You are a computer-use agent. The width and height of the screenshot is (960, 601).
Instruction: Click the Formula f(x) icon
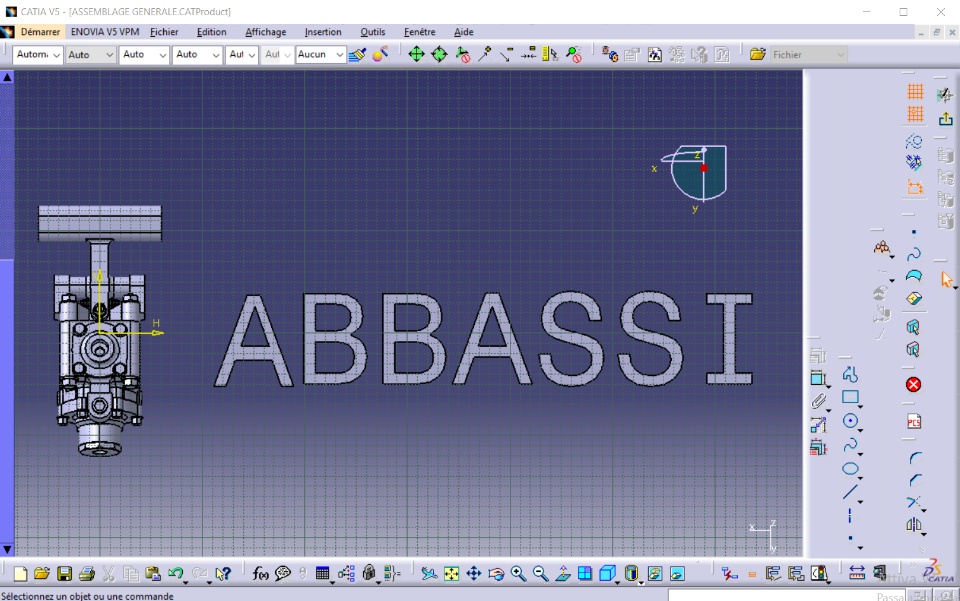260,573
